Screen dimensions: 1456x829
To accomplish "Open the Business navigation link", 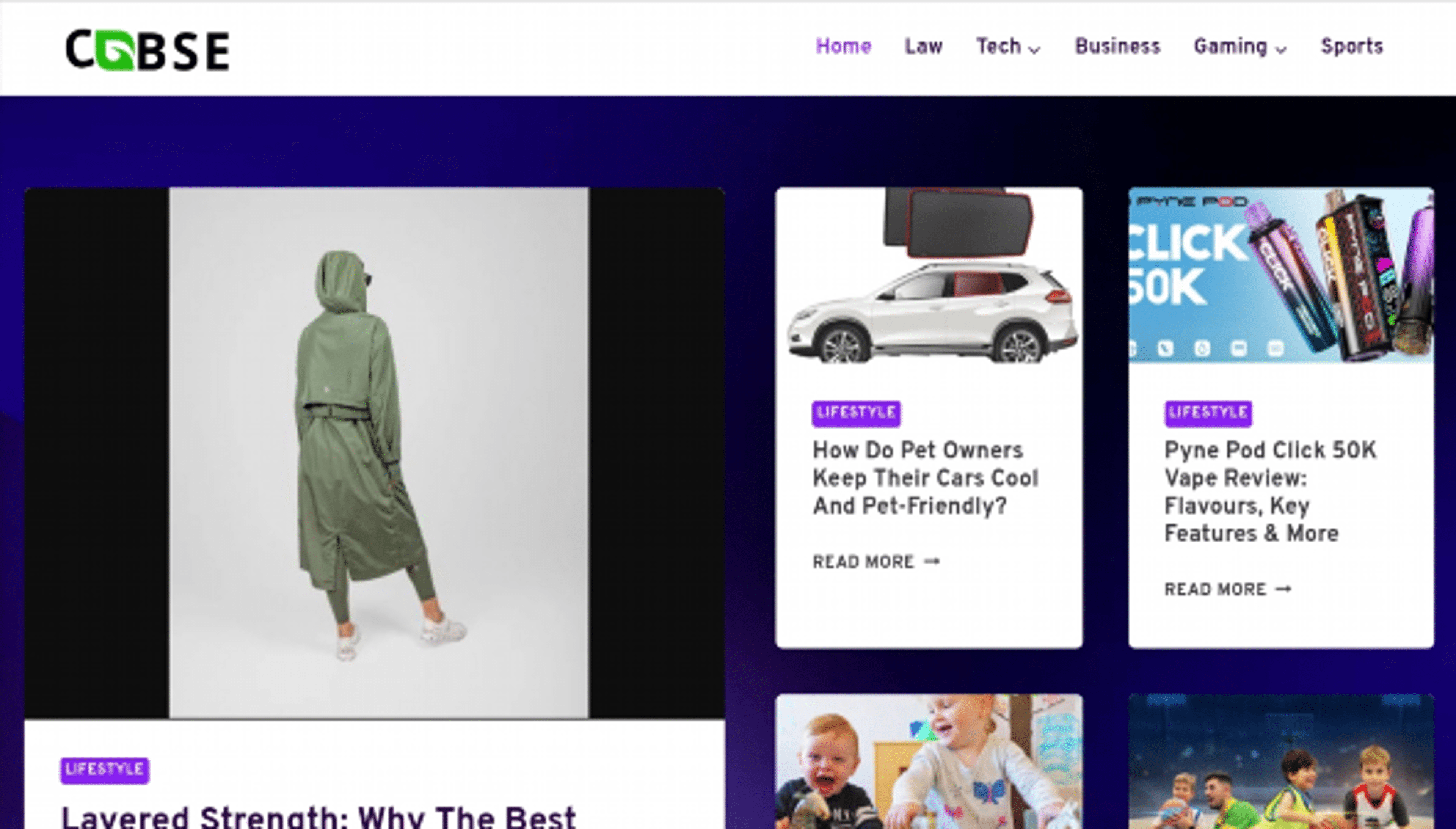I will [1117, 47].
